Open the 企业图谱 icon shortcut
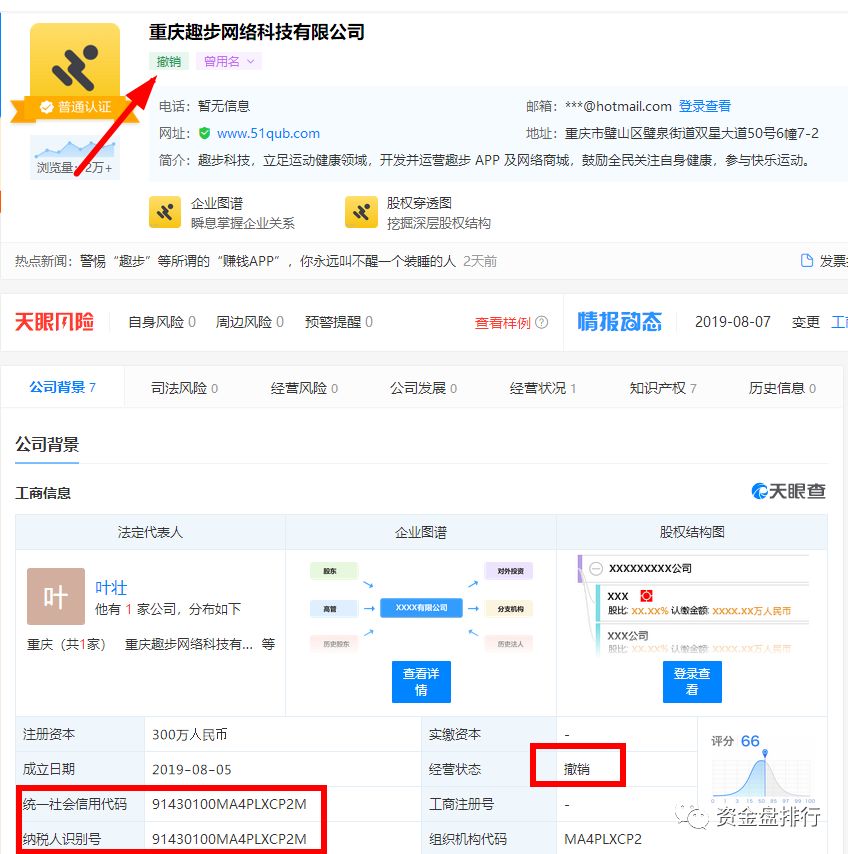Image resolution: width=848 pixels, height=854 pixels. (165, 212)
